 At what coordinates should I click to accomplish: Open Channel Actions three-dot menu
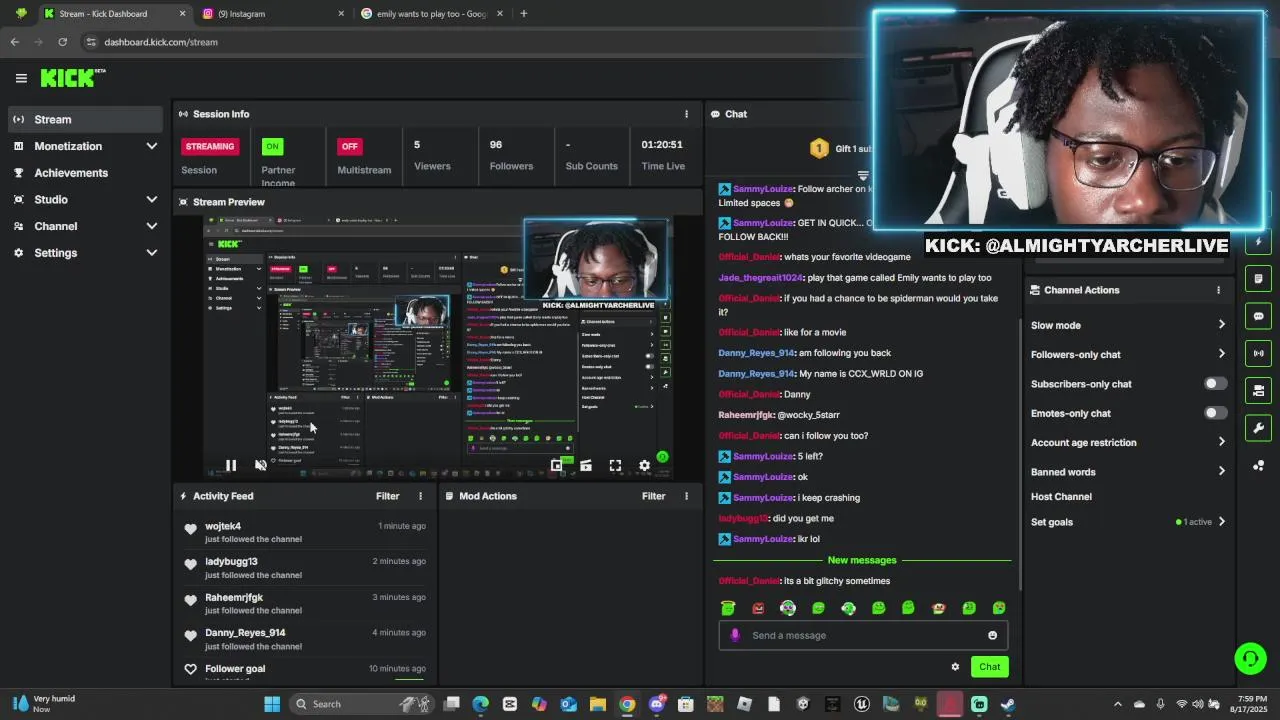[x=1218, y=290]
